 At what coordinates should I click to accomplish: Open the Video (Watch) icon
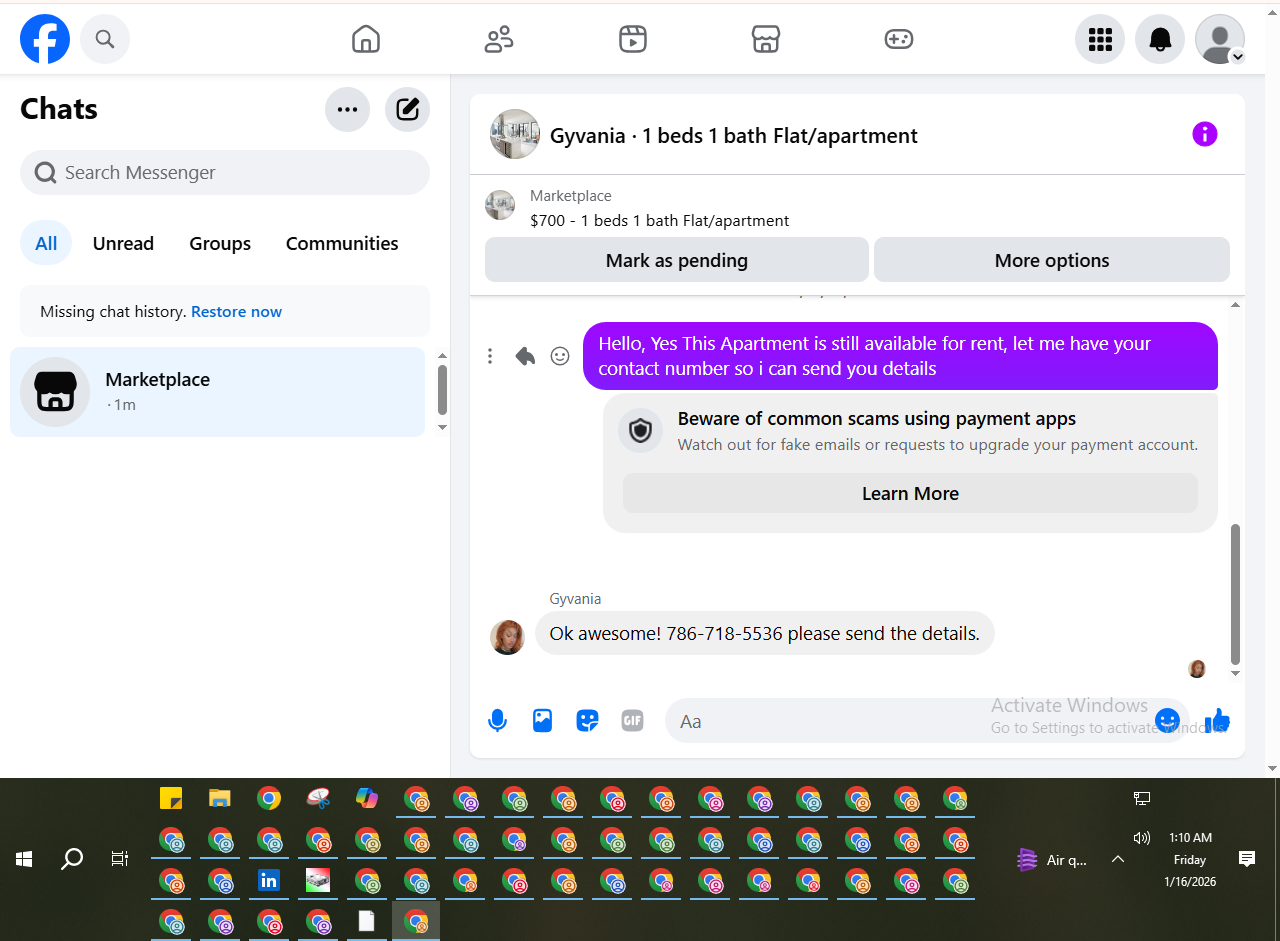coord(633,39)
